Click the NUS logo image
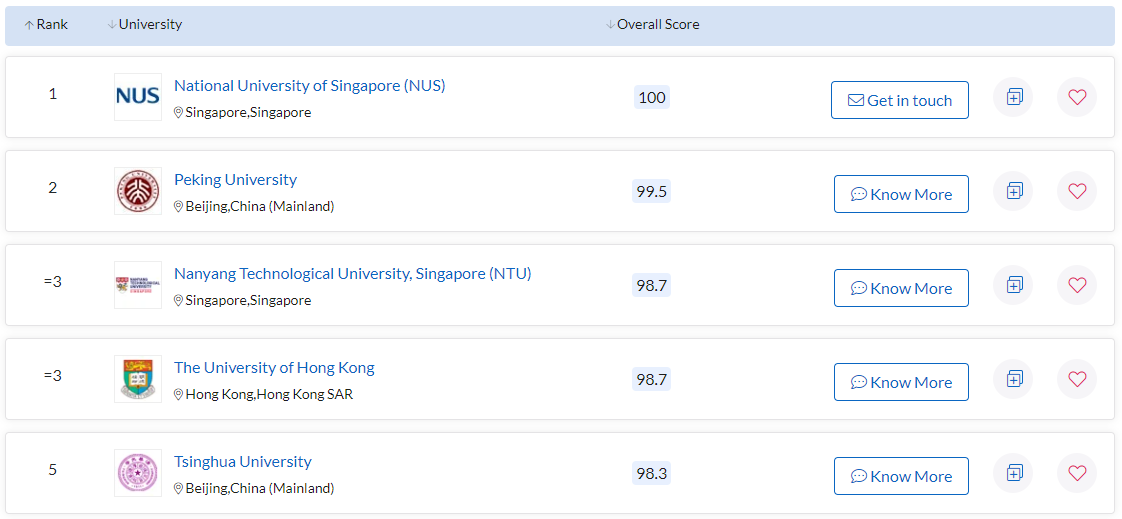 pyautogui.click(x=138, y=97)
